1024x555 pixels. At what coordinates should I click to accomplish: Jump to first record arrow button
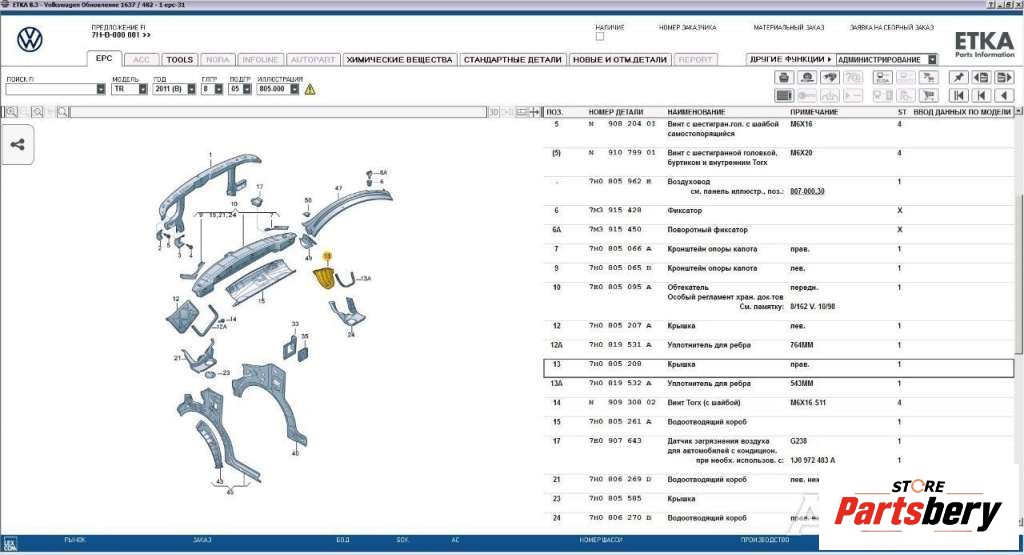(x=958, y=95)
